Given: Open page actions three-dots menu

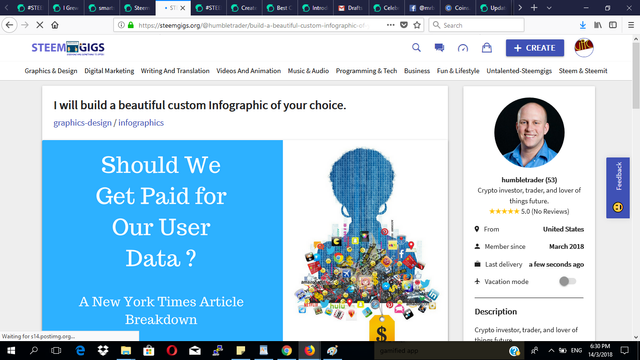Looking at the screenshot, I should pos(391,25).
